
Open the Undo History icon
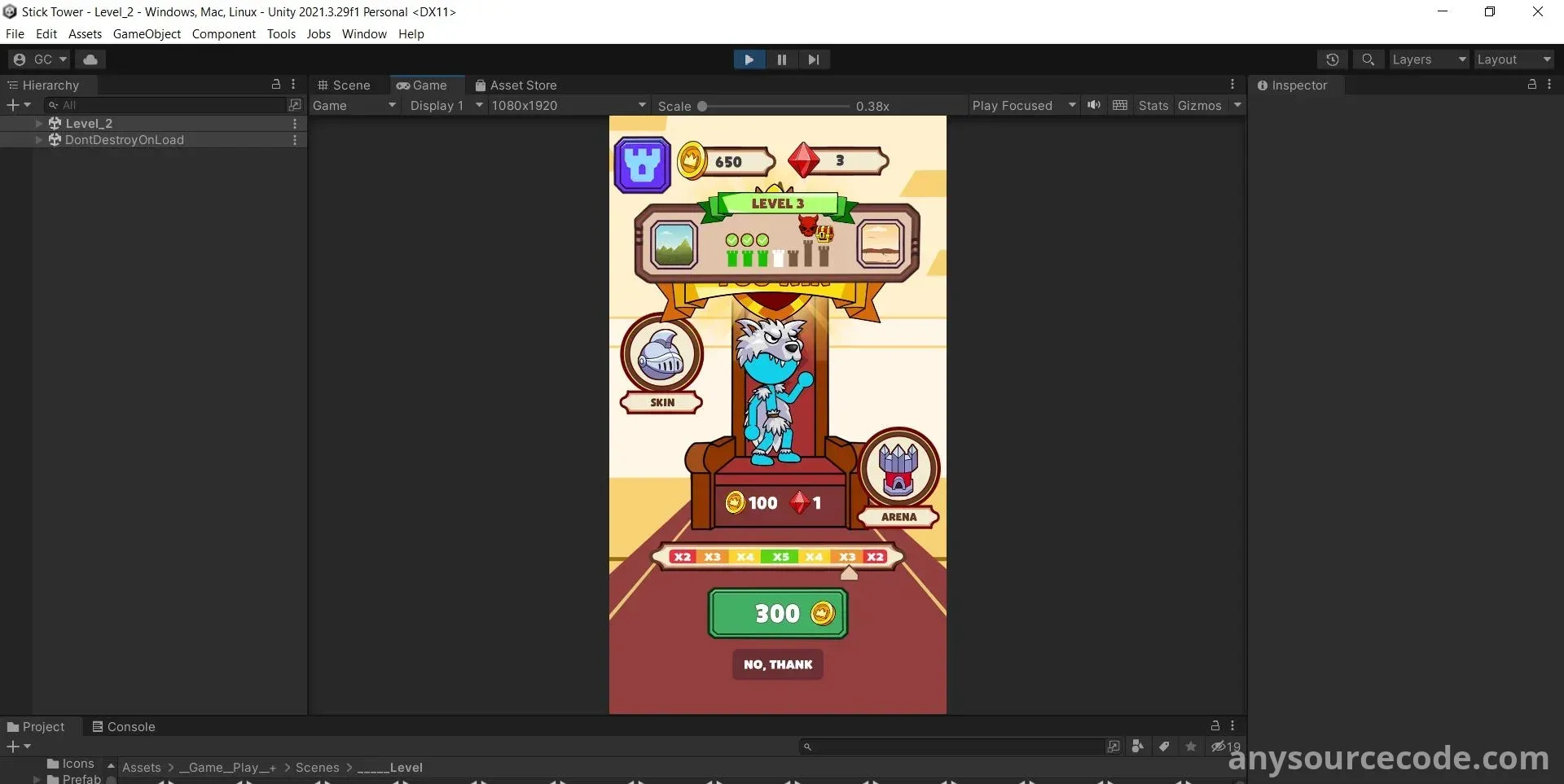1332,59
